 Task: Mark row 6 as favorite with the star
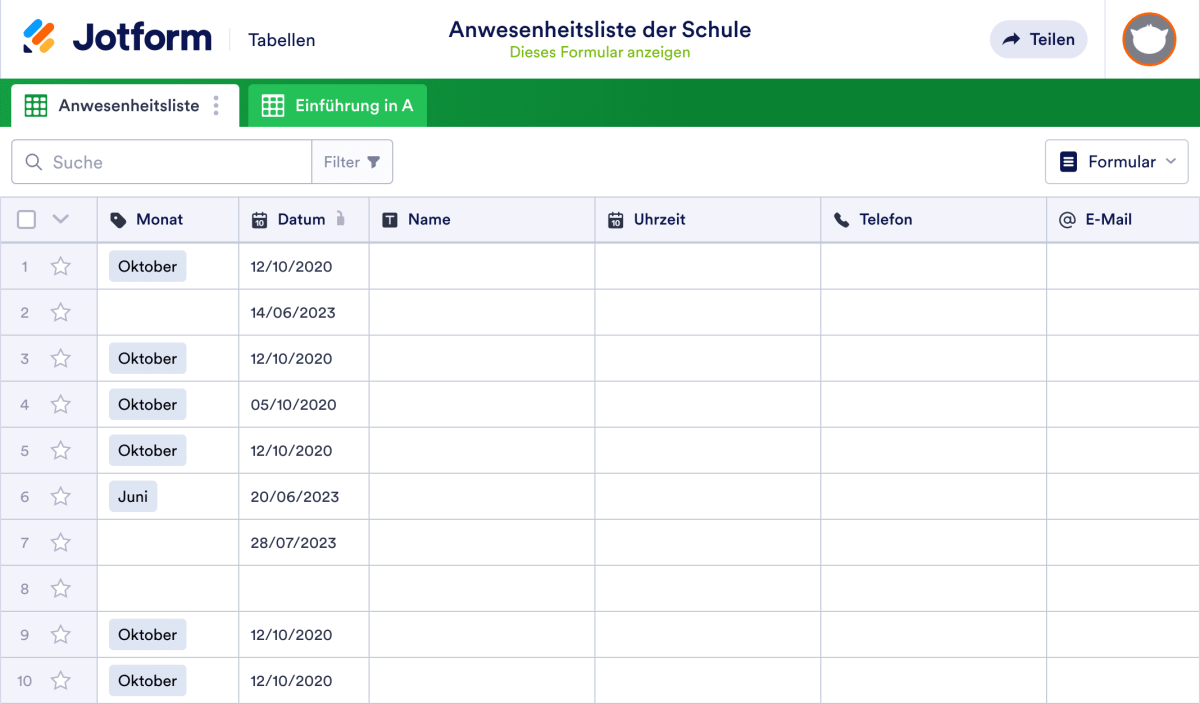[61, 496]
